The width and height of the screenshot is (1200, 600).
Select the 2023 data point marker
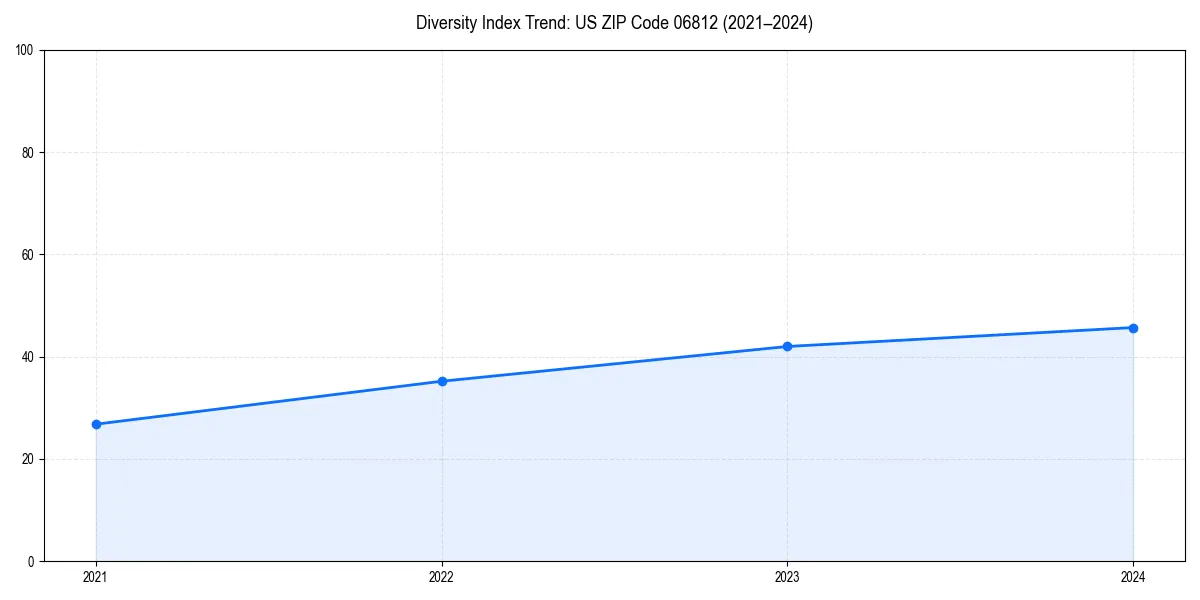pyautogui.click(x=787, y=346)
